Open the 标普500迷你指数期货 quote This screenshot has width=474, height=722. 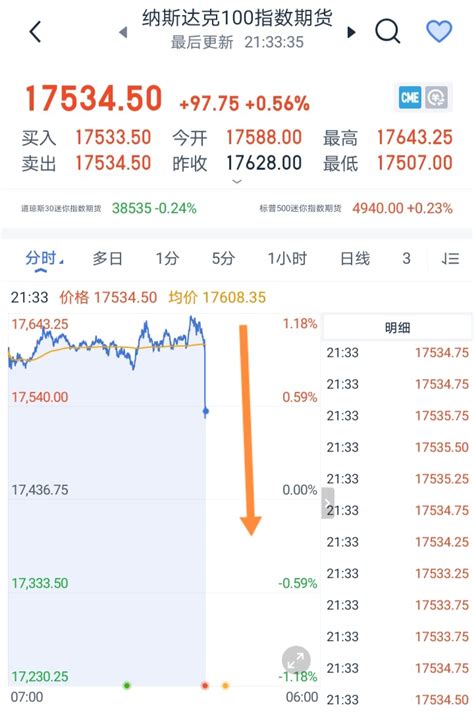356,209
